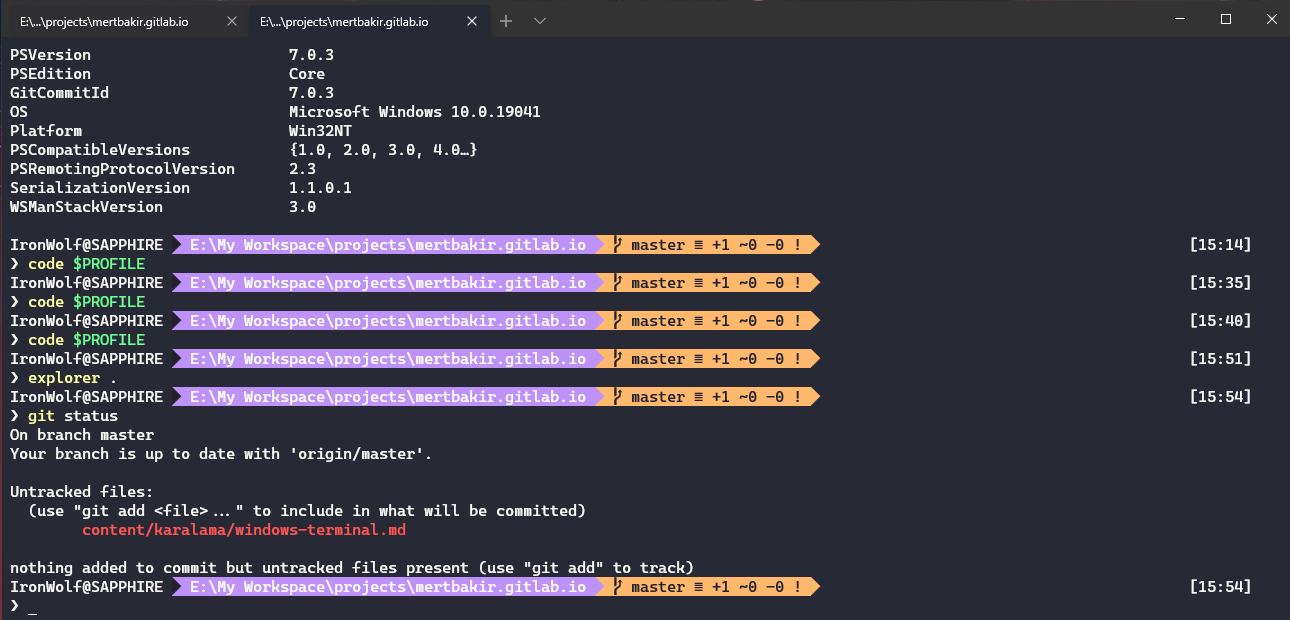Close the active second tab
Viewport: 1290px width, 620px height.
point(471,21)
